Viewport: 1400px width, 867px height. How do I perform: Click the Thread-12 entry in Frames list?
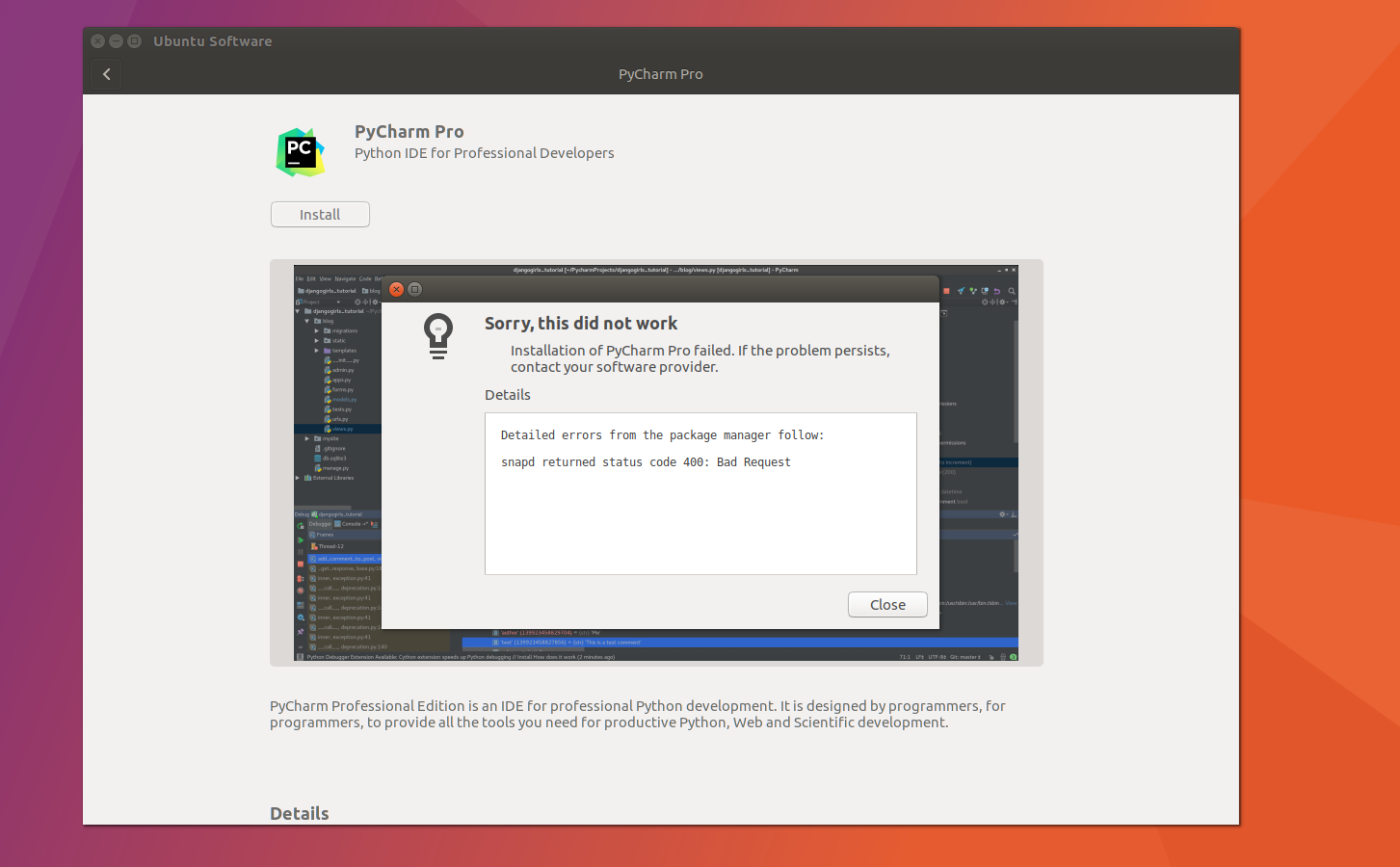coord(330,546)
